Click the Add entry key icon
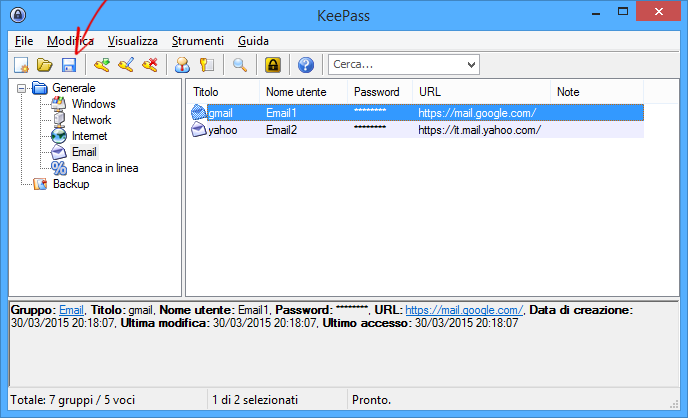The image size is (688, 418). pos(102,65)
